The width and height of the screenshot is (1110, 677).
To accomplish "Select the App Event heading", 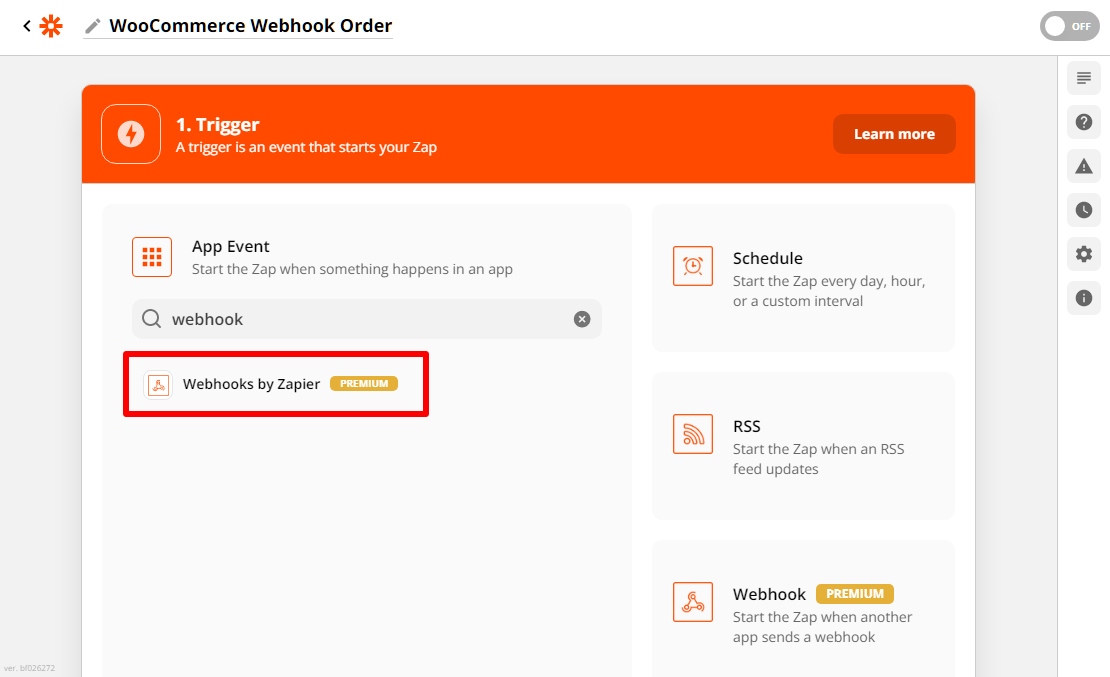I will [x=230, y=246].
